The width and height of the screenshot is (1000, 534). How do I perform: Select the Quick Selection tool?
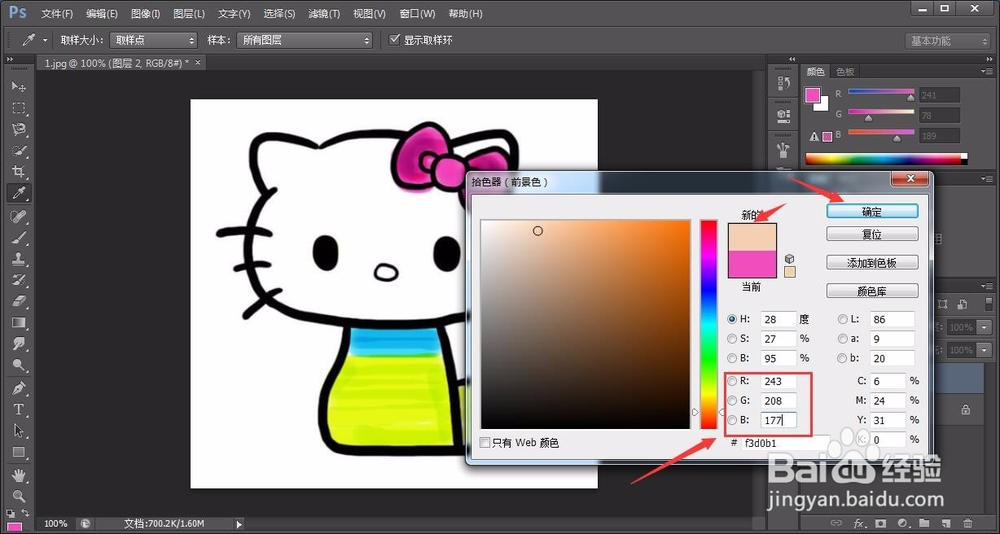pos(18,151)
